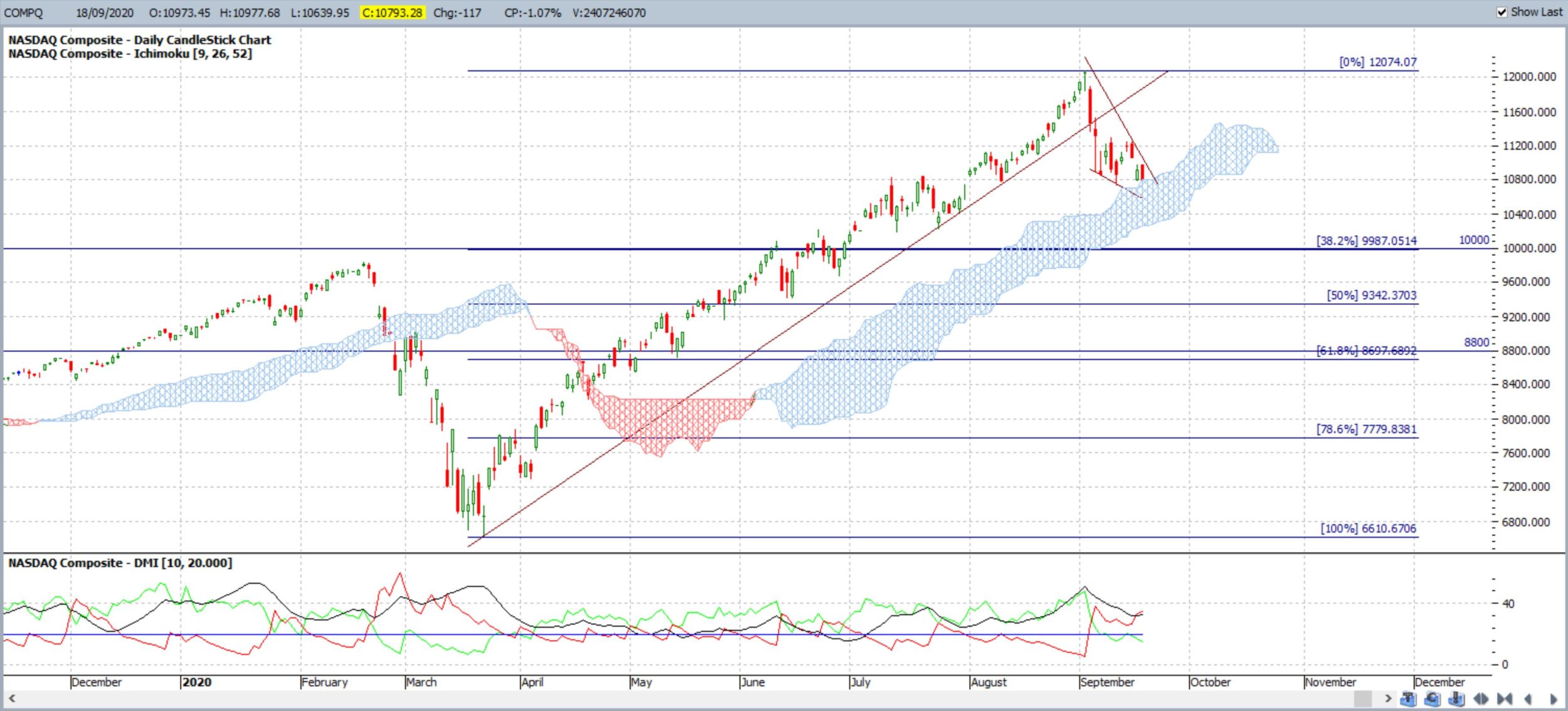Click the 2020 year label on time axis

pos(196,682)
